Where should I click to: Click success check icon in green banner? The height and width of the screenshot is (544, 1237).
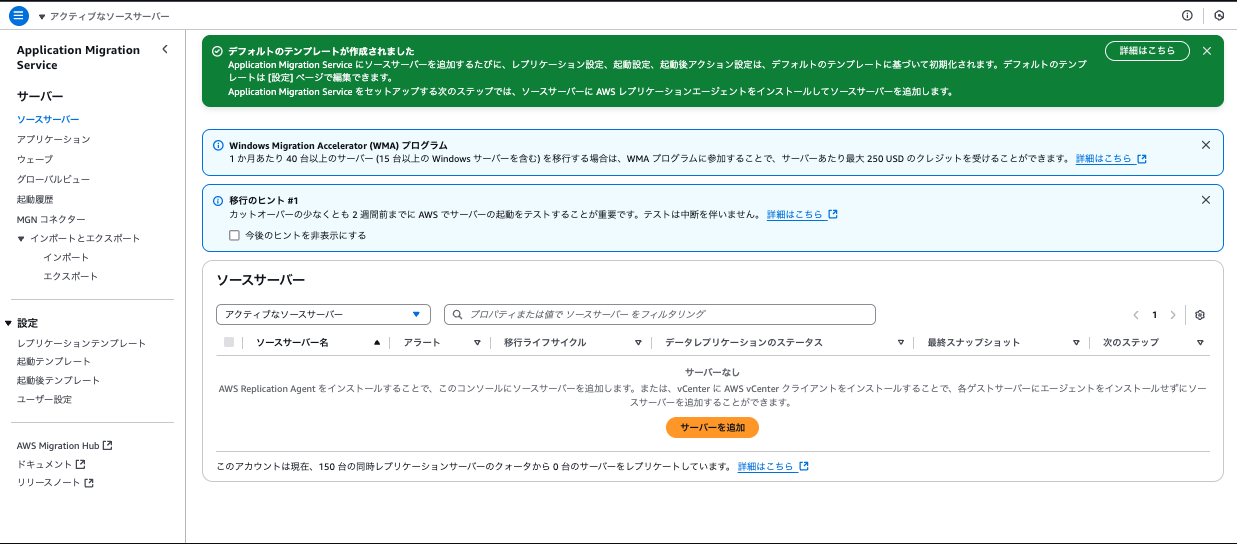pos(217,51)
